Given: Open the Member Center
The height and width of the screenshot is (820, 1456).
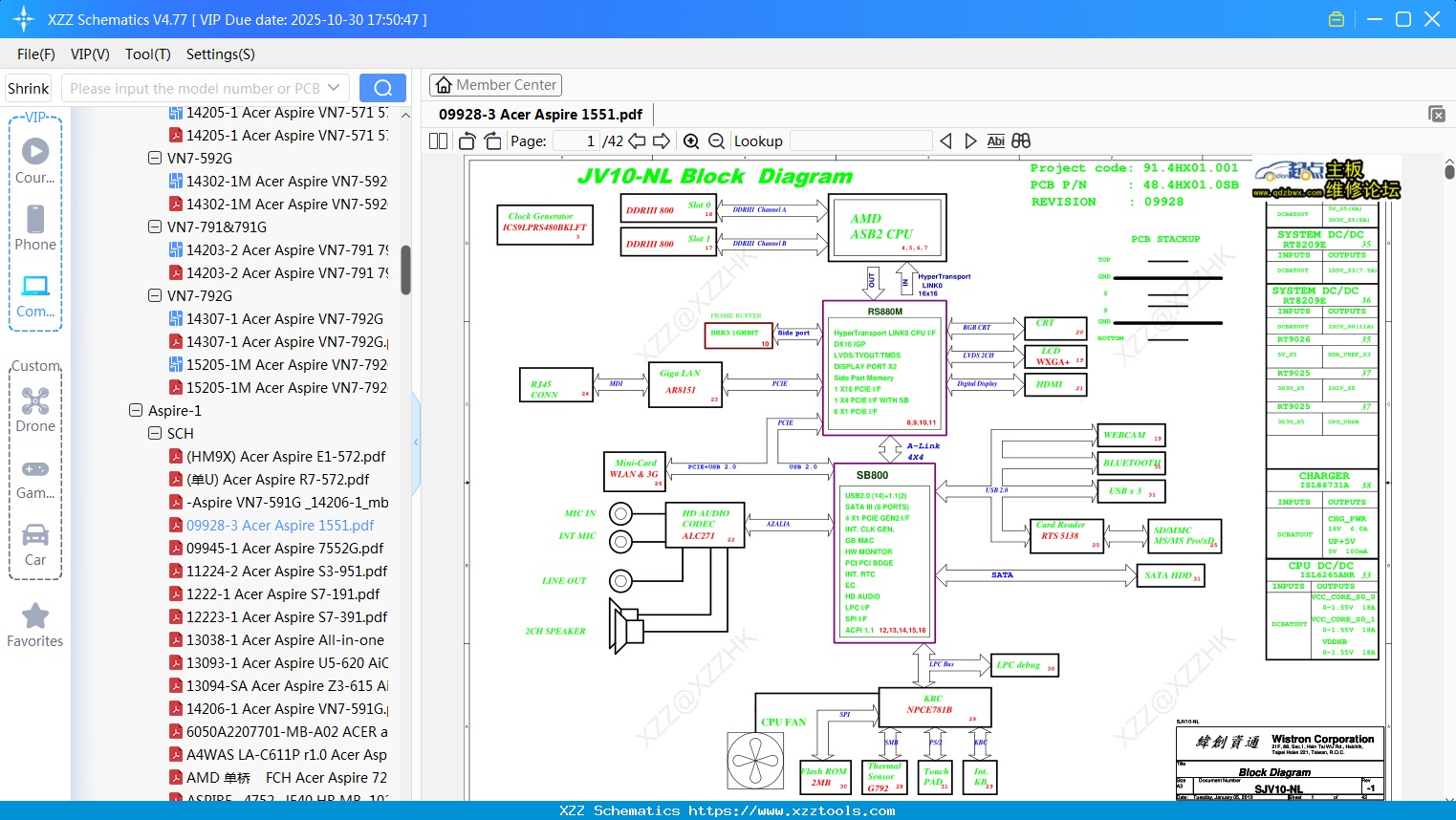Looking at the screenshot, I should [495, 85].
